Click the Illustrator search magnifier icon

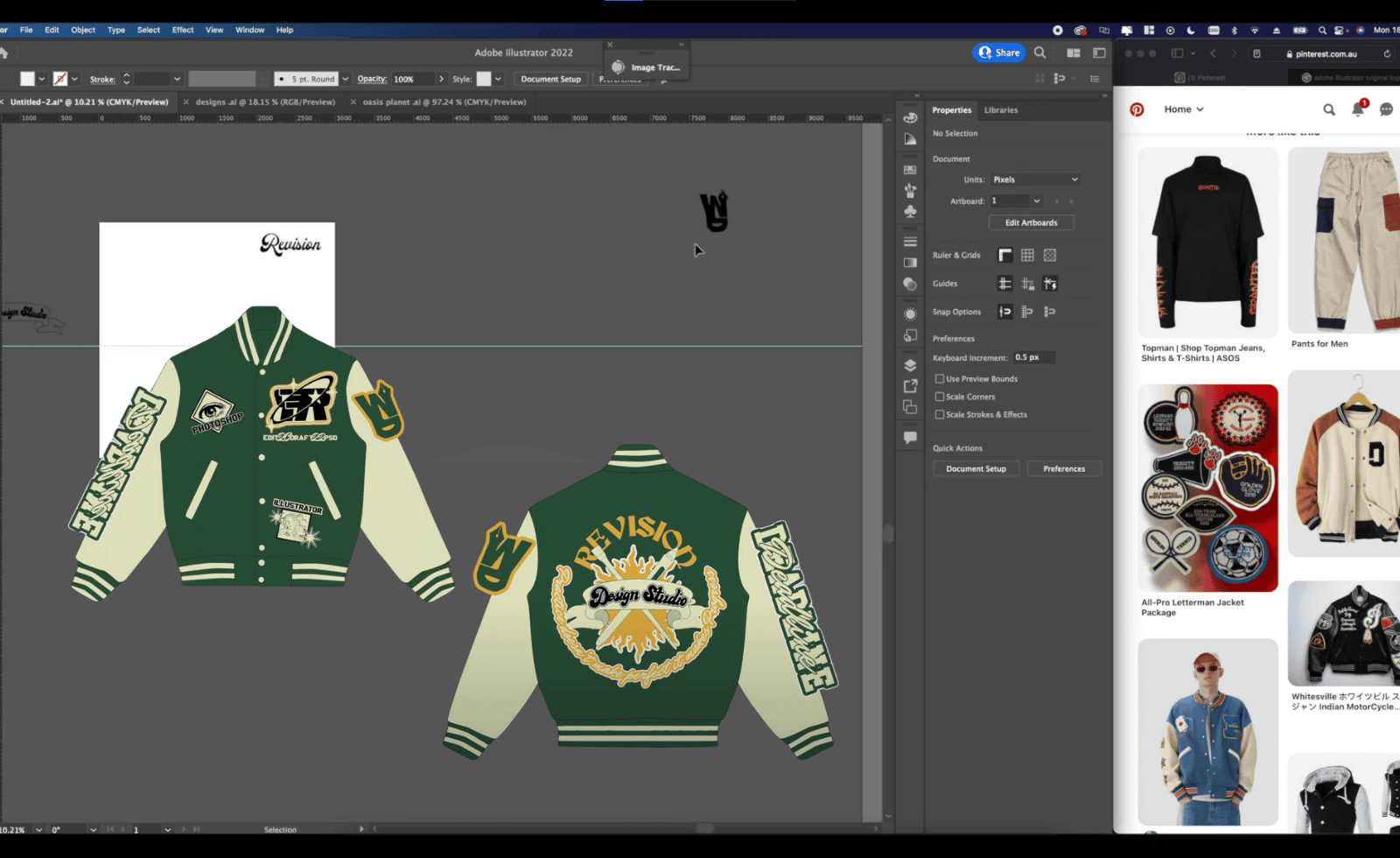[1039, 53]
